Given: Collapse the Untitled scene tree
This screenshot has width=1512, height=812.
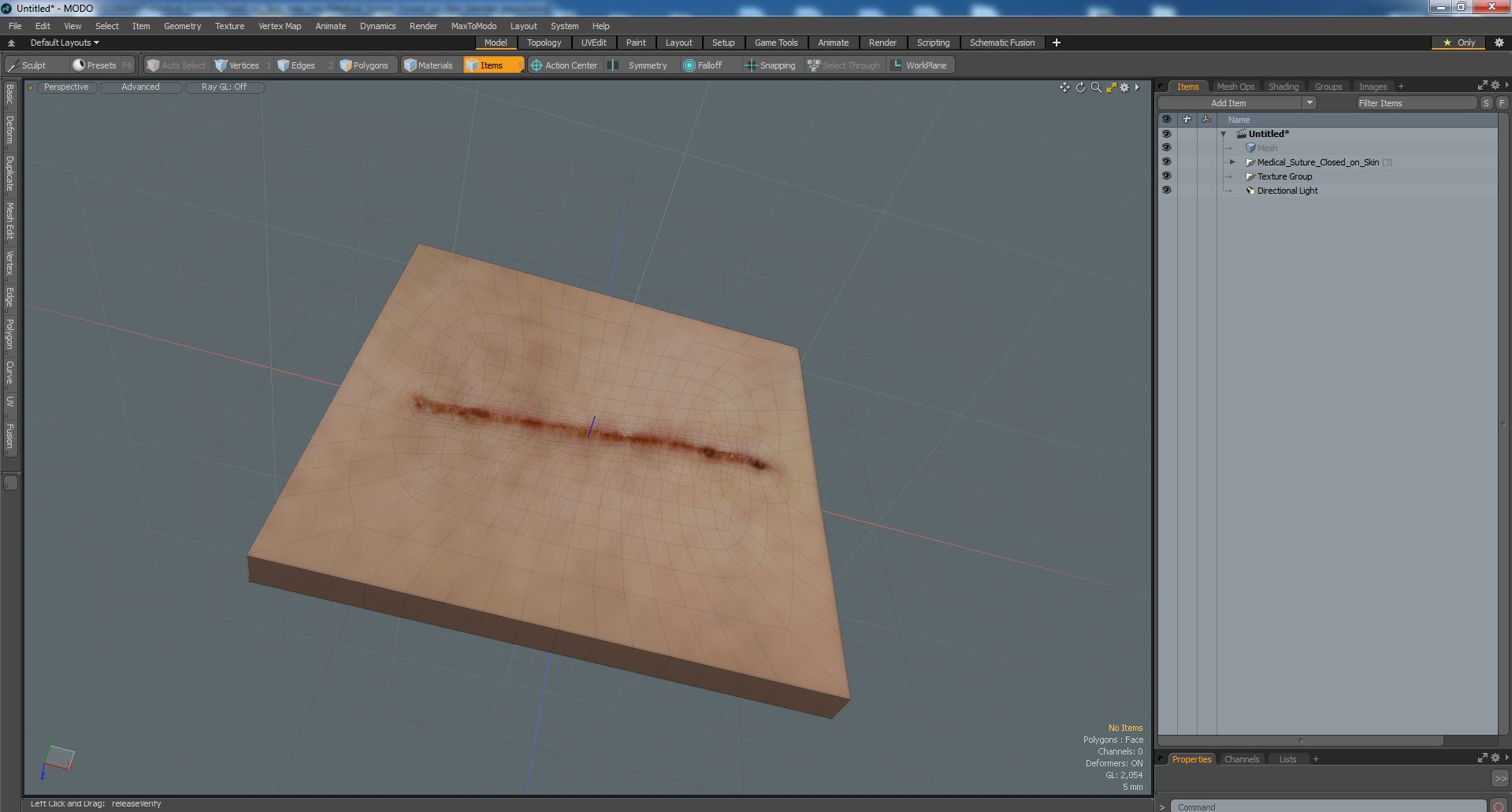Looking at the screenshot, I should click(x=1224, y=134).
